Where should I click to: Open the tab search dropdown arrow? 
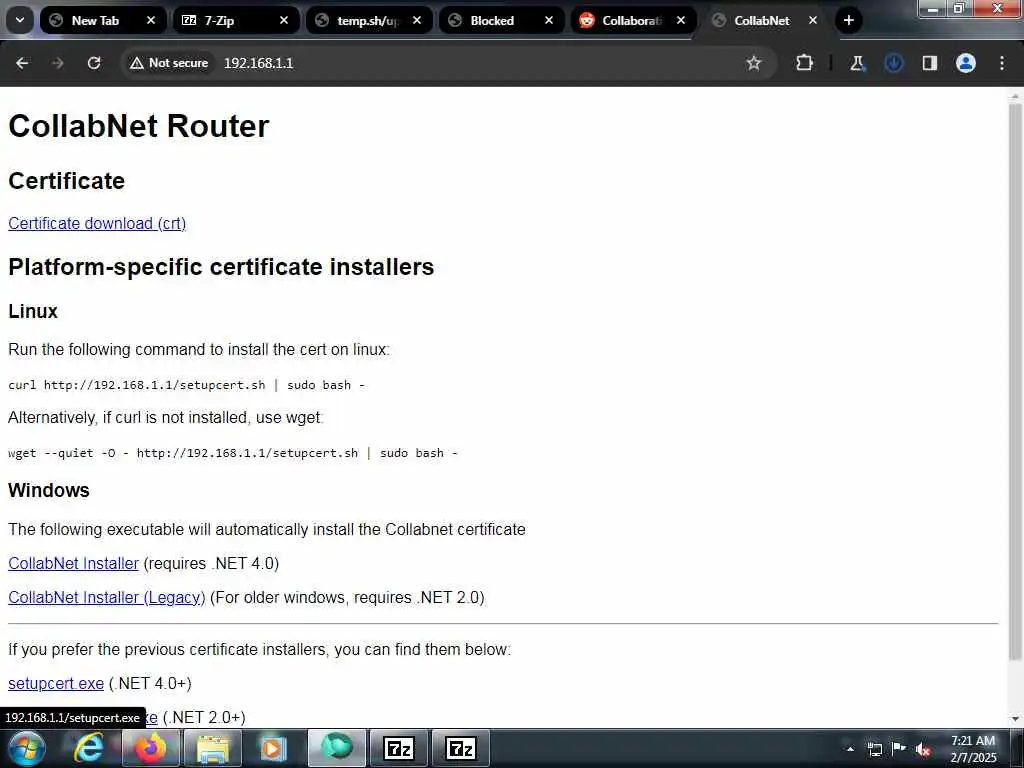(20, 20)
